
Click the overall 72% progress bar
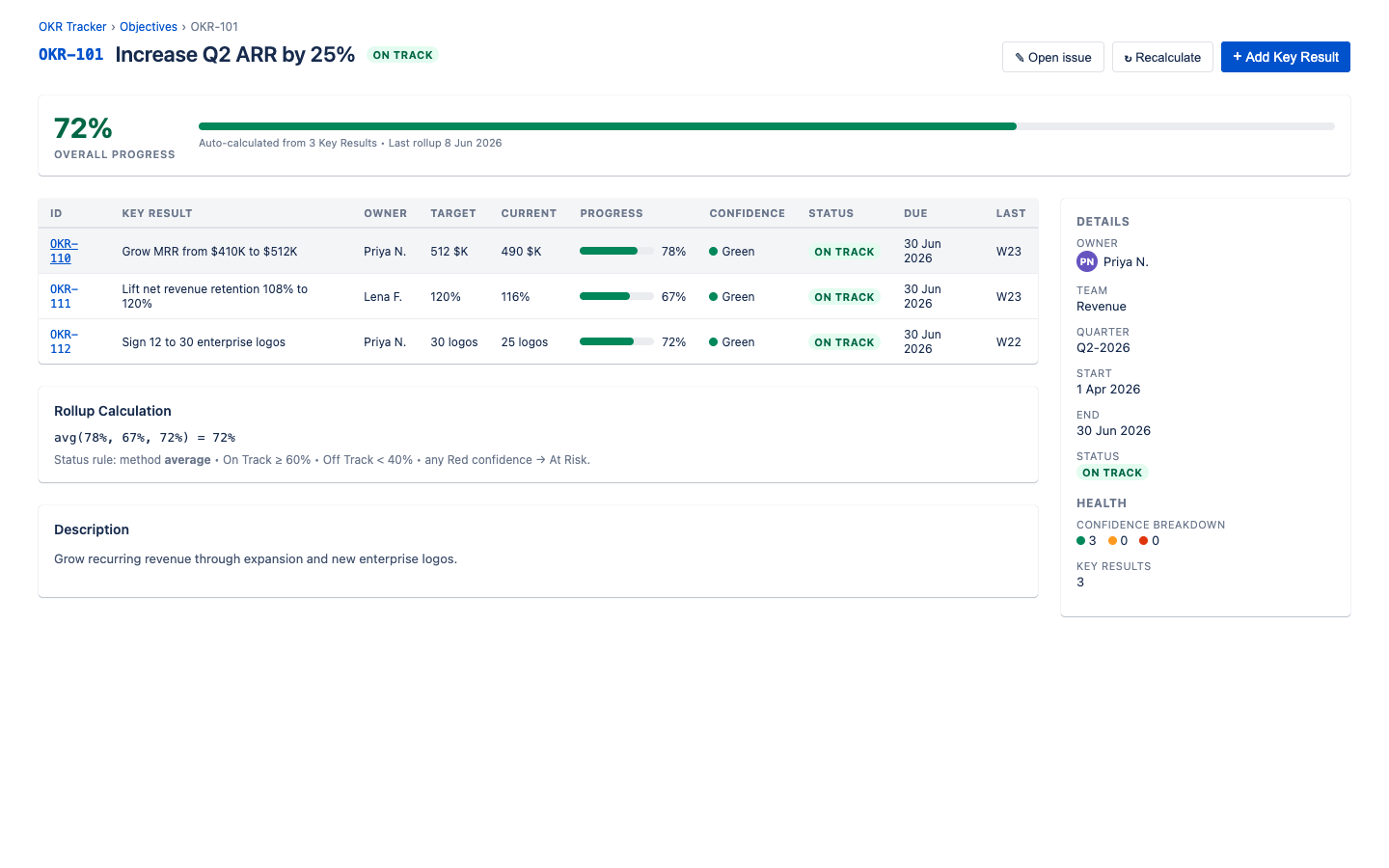click(767, 126)
